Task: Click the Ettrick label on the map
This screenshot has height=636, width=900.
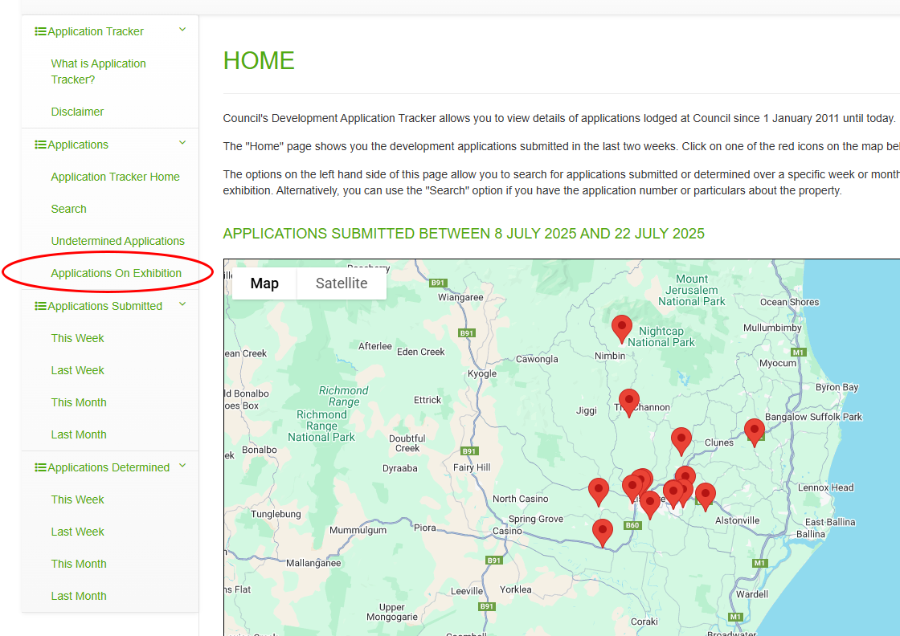Action: [428, 400]
